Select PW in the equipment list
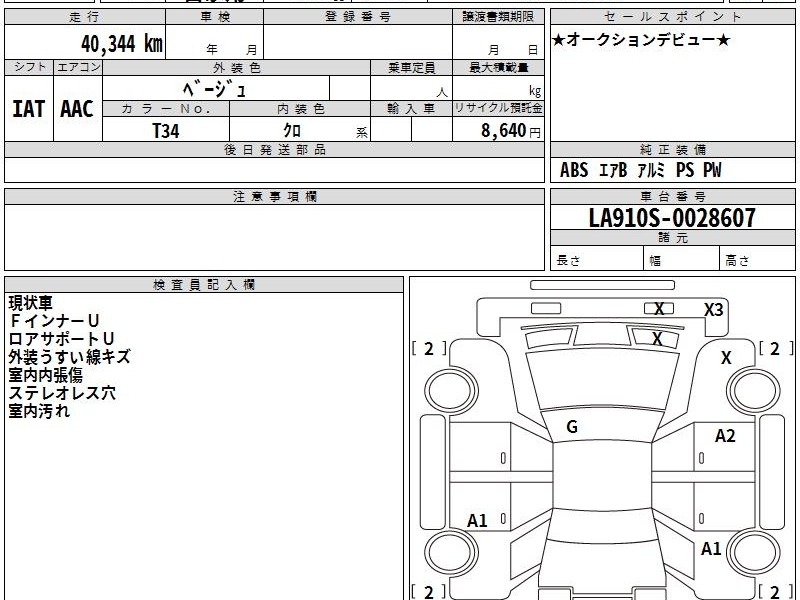Viewport: 800px width, 600px height. (712, 170)
